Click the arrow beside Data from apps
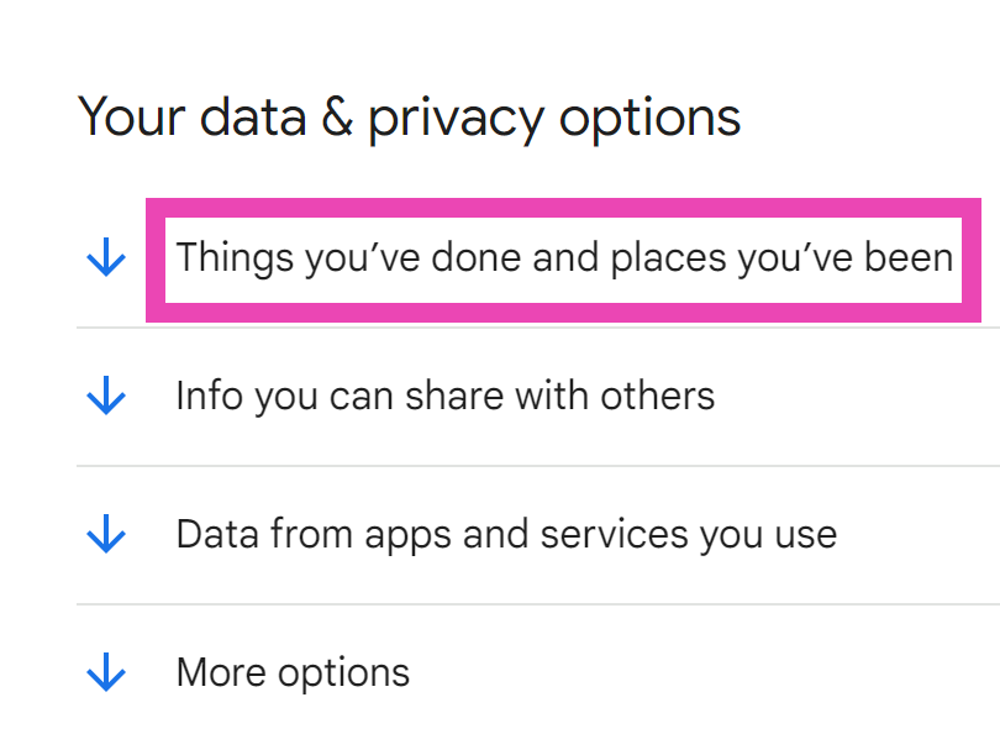Screen dimensions: 1000x755 [x=106, y=536]
